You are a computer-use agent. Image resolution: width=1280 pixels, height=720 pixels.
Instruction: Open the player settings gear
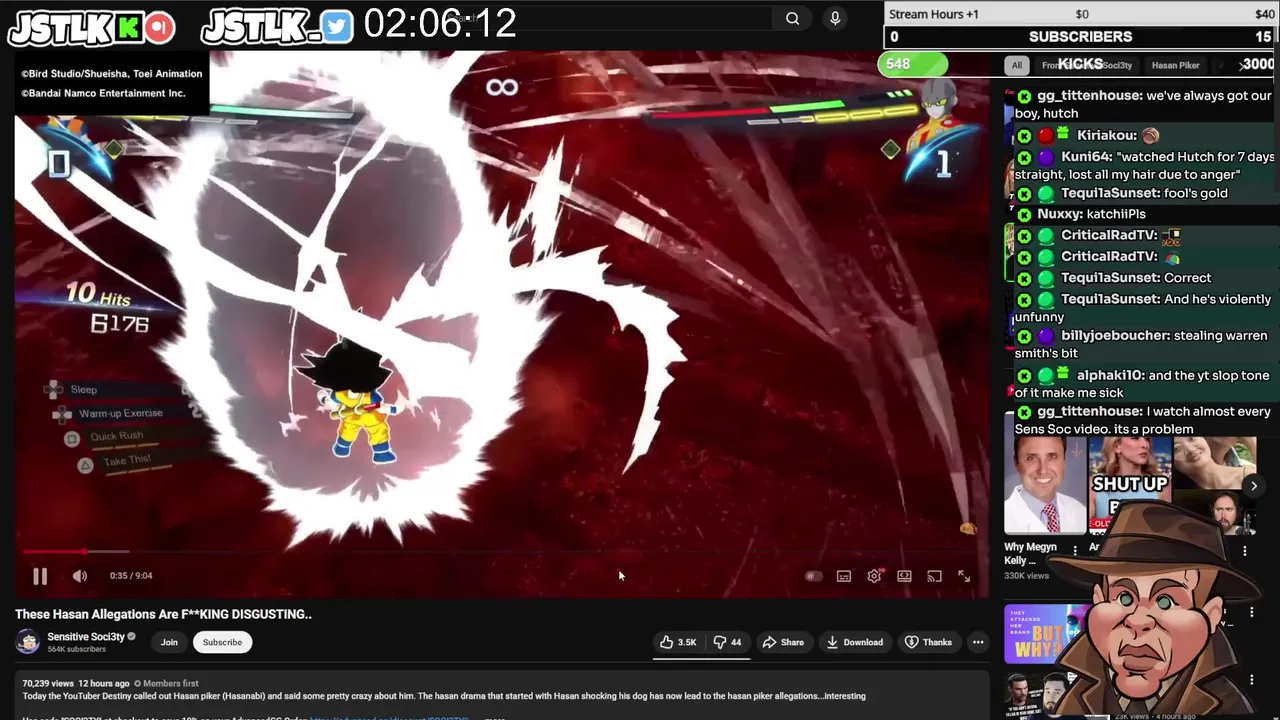874,576
